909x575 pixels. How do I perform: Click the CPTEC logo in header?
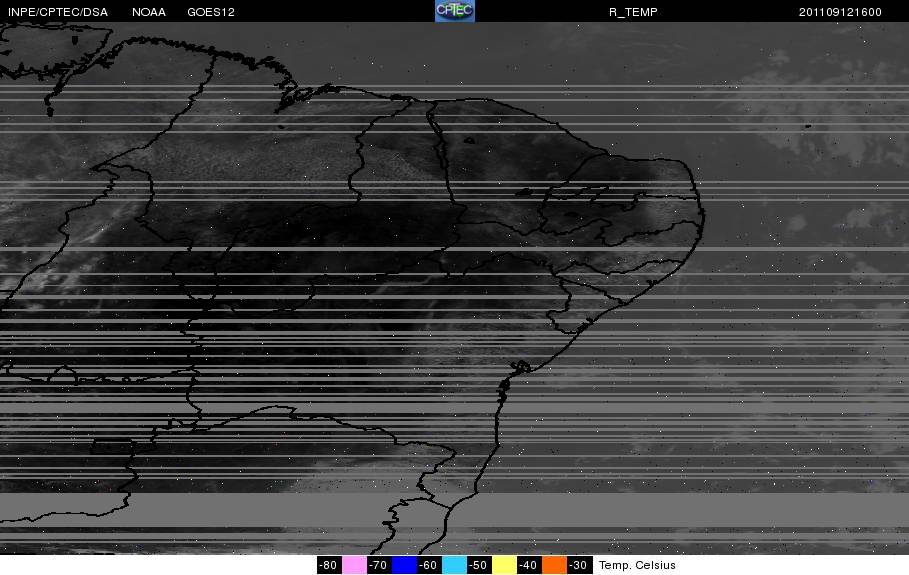[455, 11]
